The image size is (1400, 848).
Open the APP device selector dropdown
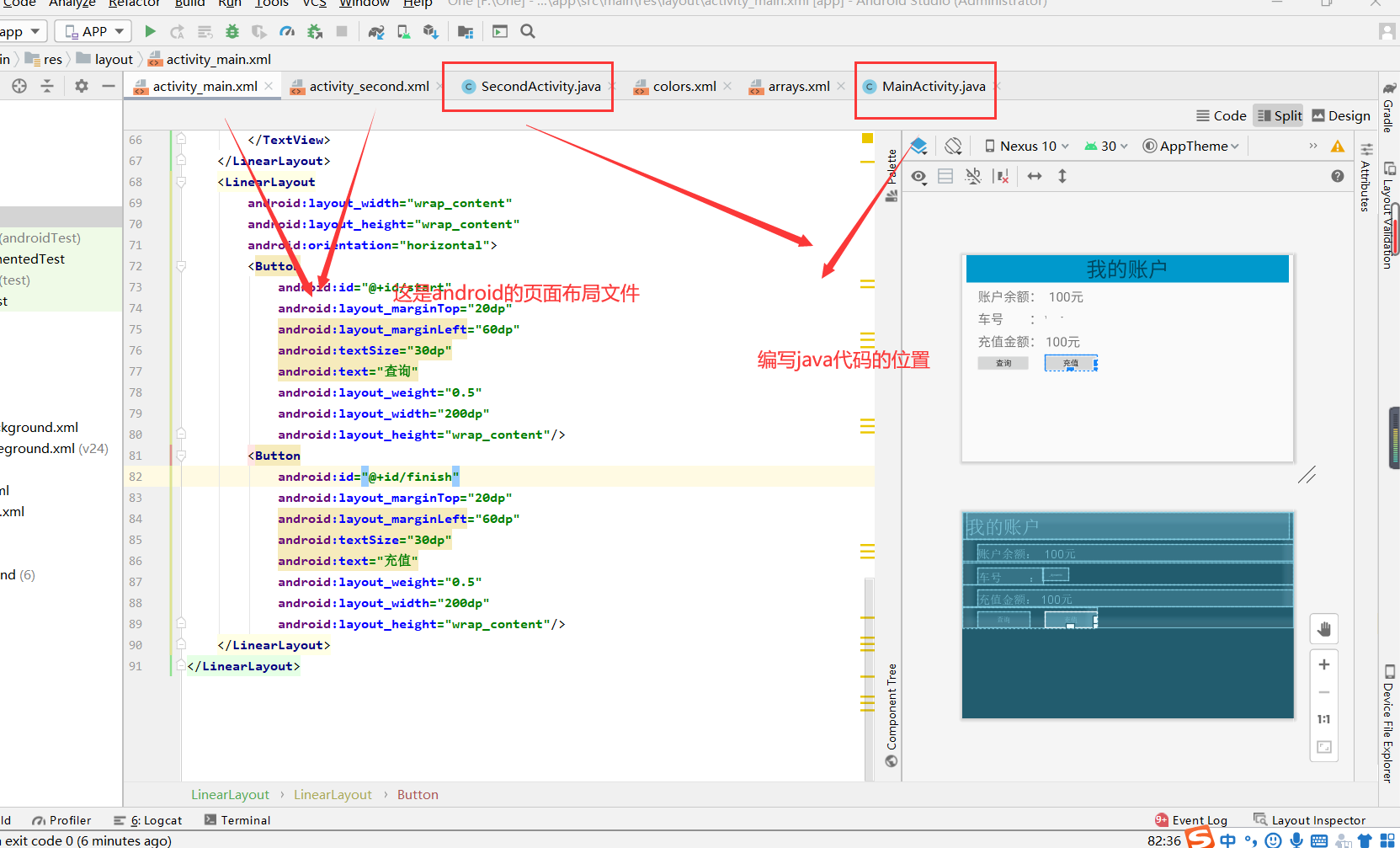(93, 31)
